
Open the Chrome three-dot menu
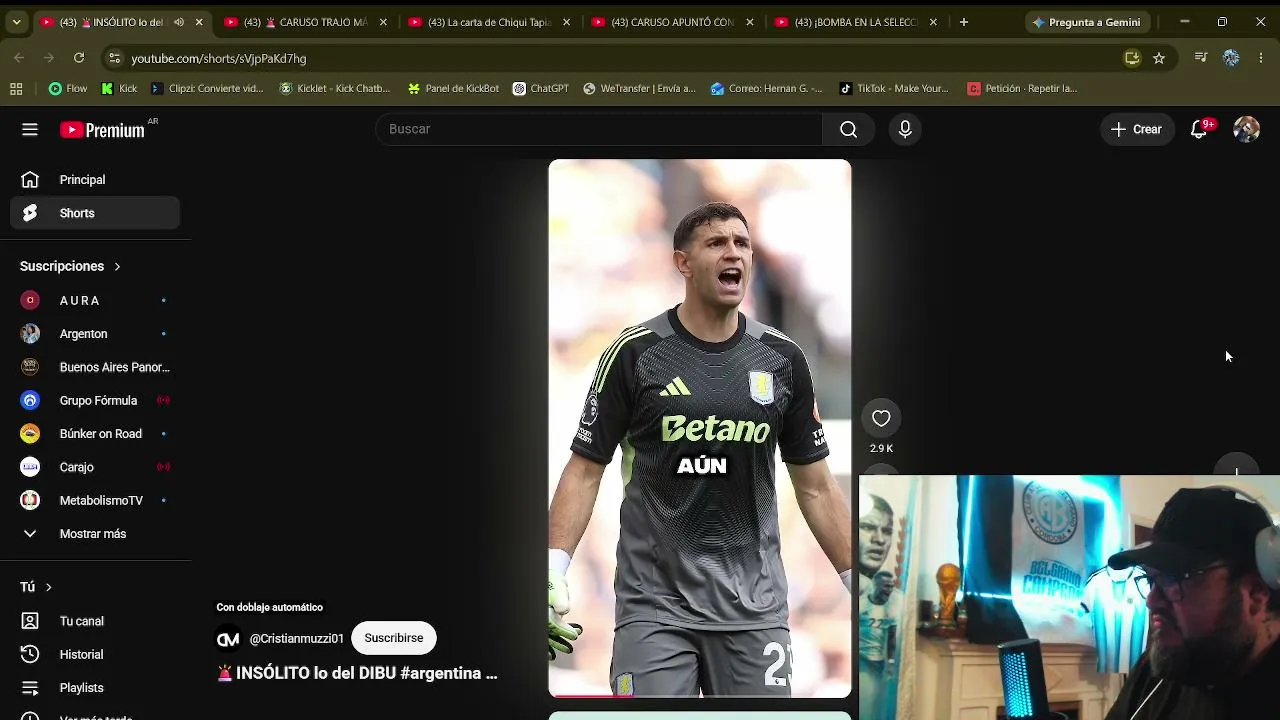pos(1261,58)
